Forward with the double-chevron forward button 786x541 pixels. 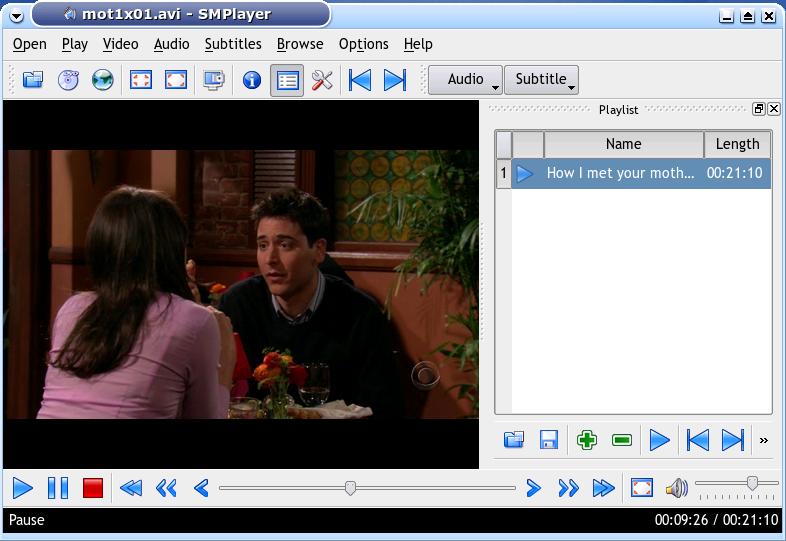[x=568, y=488]
